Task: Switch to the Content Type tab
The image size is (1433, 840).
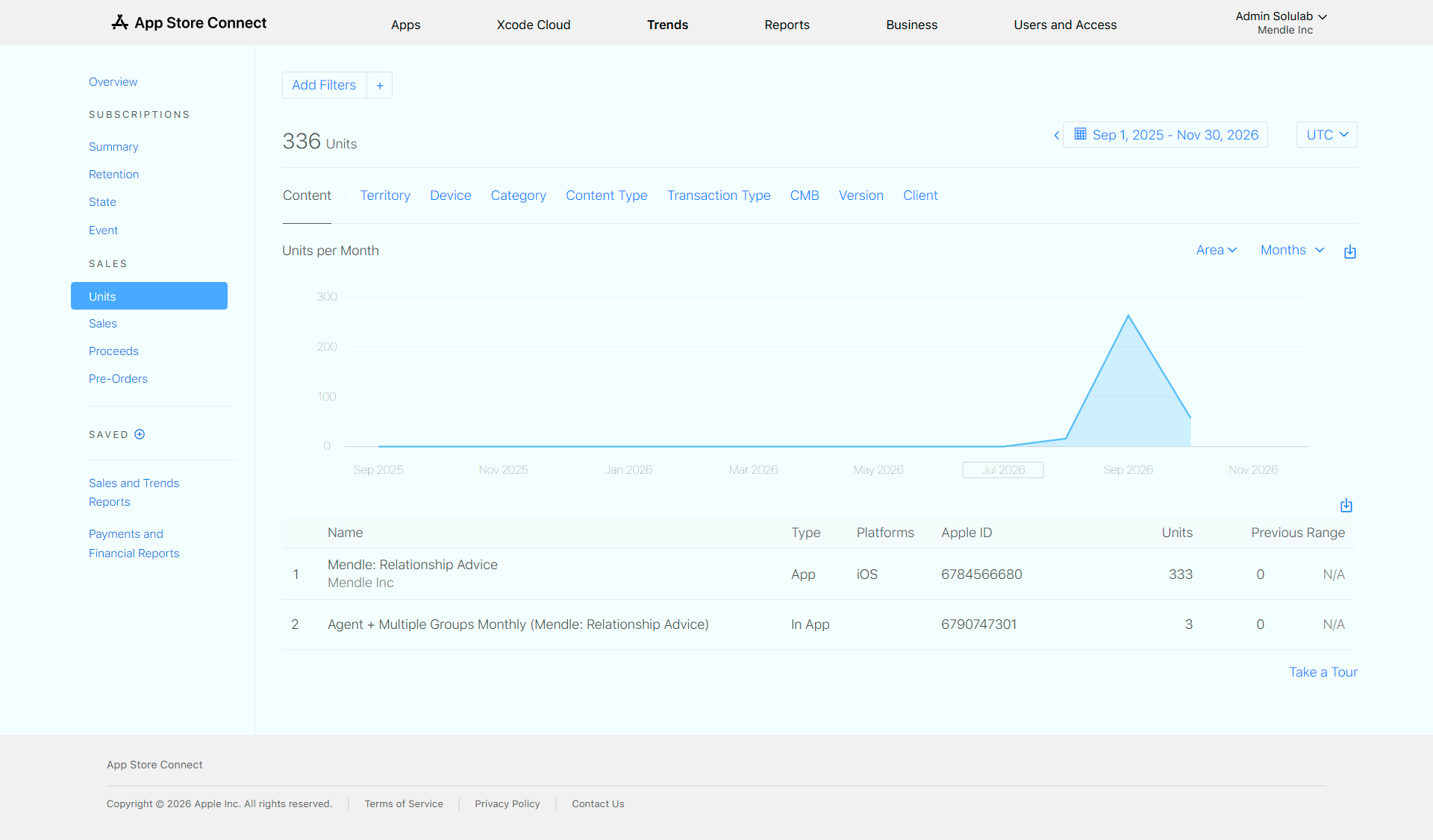Action: [606, 195]
